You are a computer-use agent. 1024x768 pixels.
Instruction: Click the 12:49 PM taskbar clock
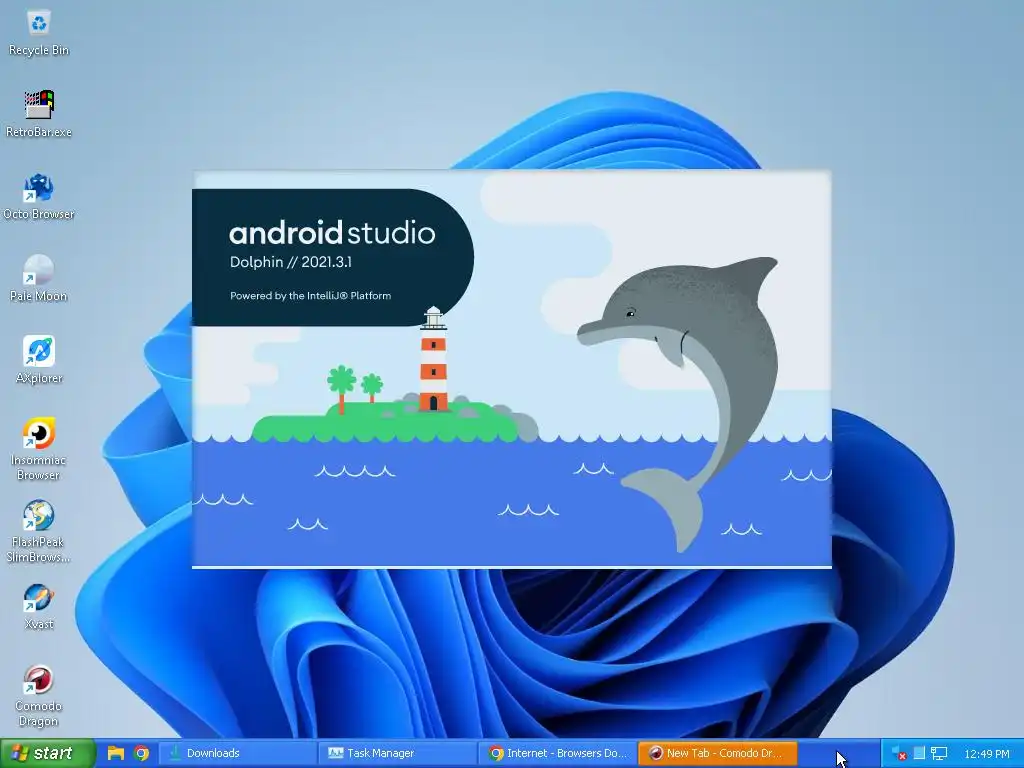pyautogui.click(x=987, y=754)
